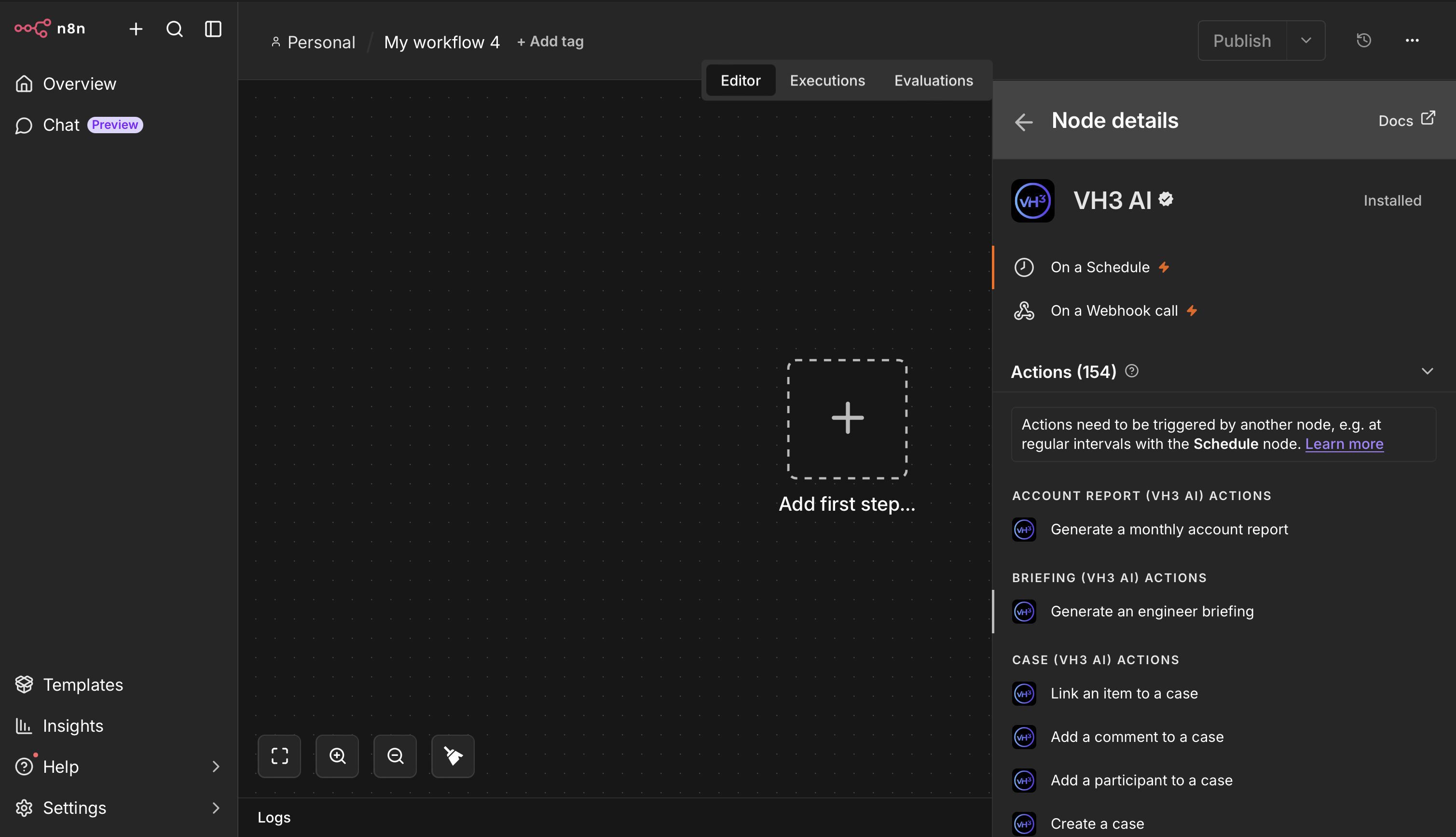
Task: Open the Overview page
Action: click(x=119, y=84)
